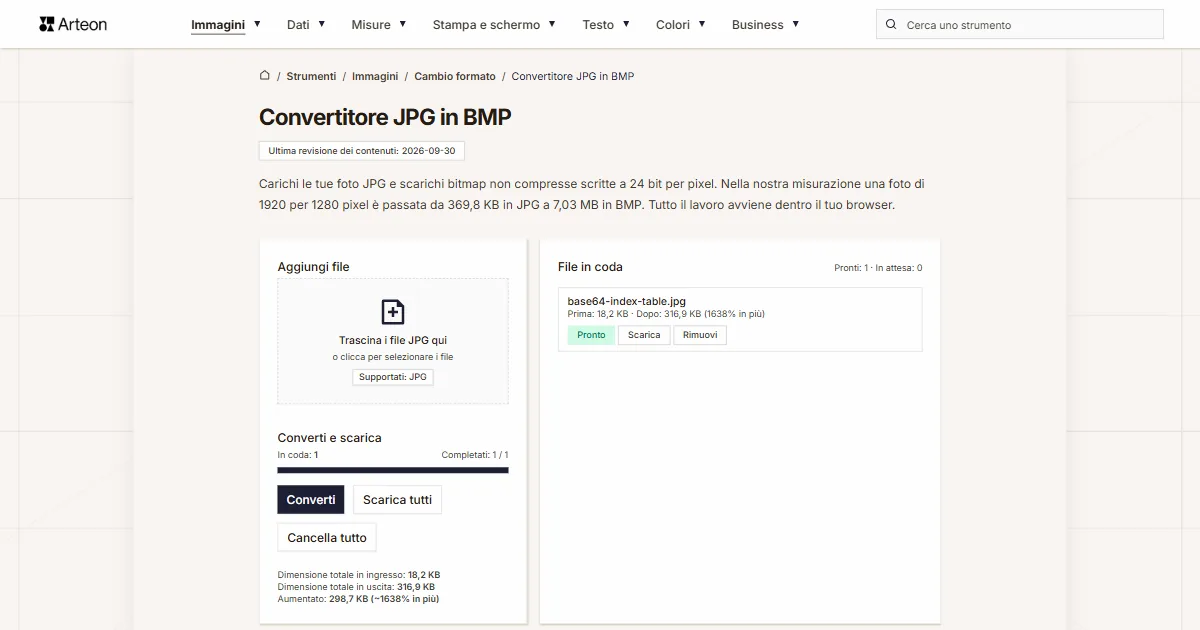Click the Arteon logo
Screen dimensions: 1200x630
coord(73,24)
